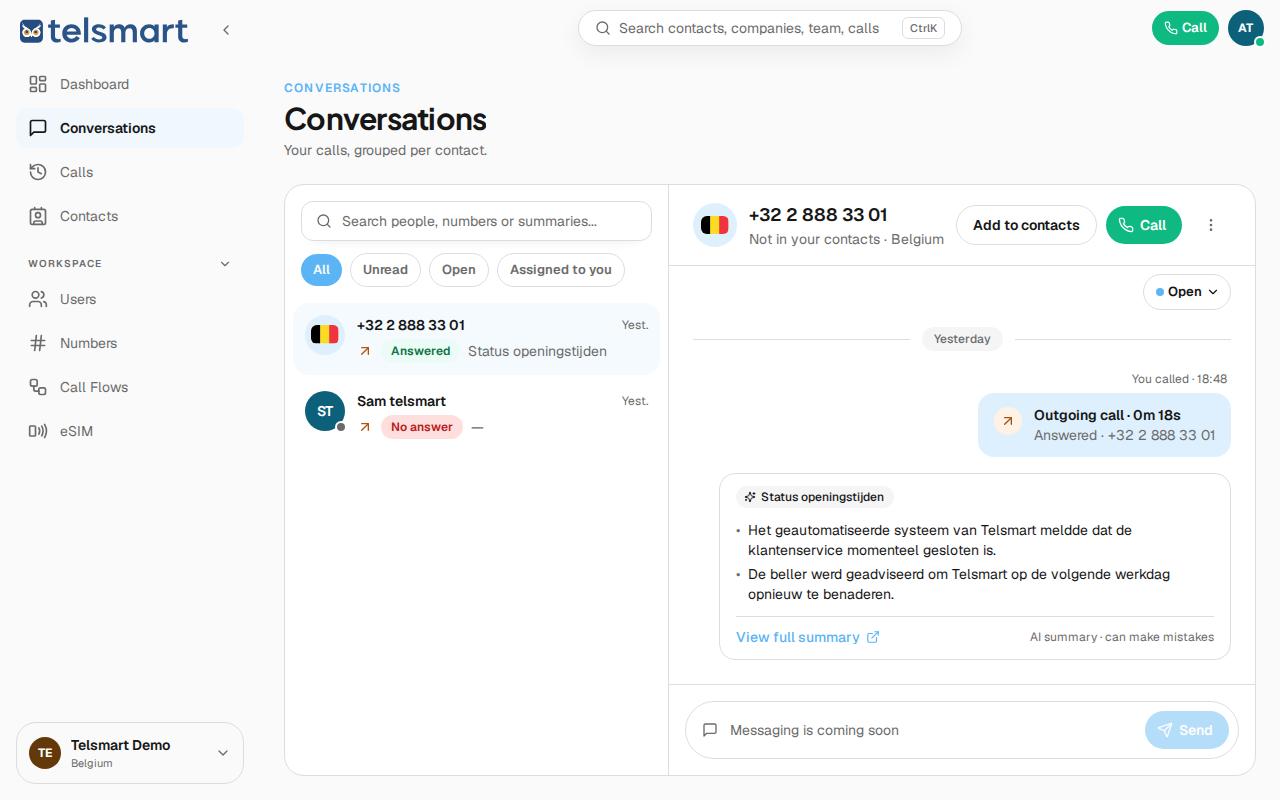Screen dimensions: 1280x800
Task: Open the +32 2 888 33 01 conversation row
Action: [476, 338]
